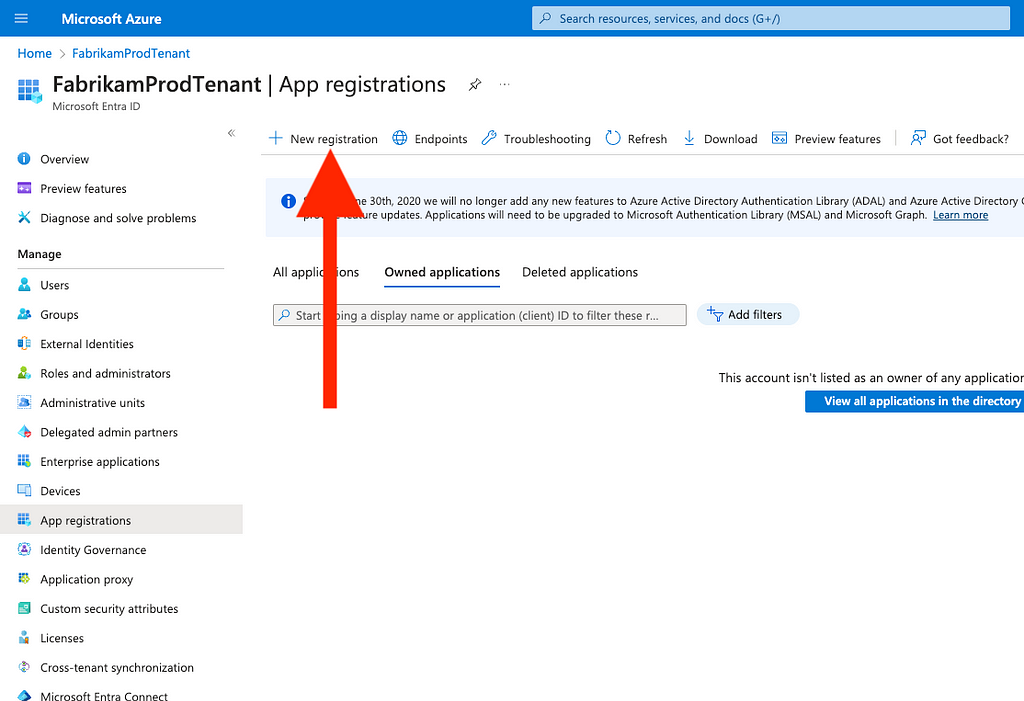
Task: Click the Cross-tenant synchronization icon
Action: (x=24, y=667)
